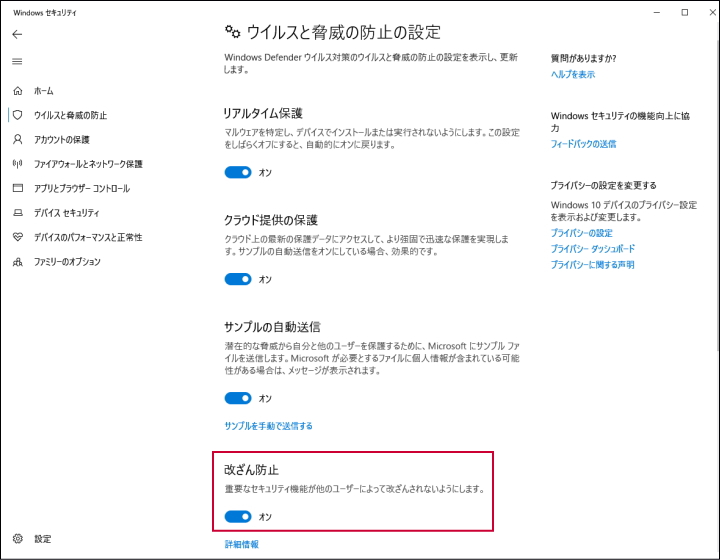Open アカウントの保護 person icon
The image size is (720, 560).
coord(17,140)
